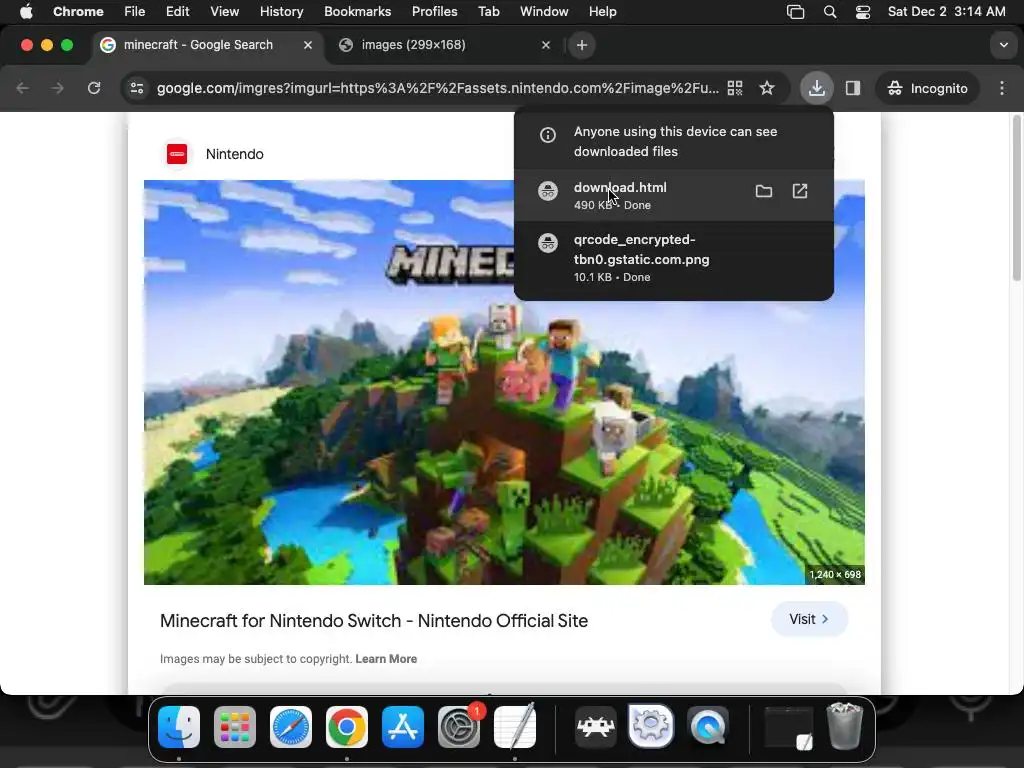Click the page vertical scrollbar
Viewport: 1024px width, 768px height.
coord(1016,199)
